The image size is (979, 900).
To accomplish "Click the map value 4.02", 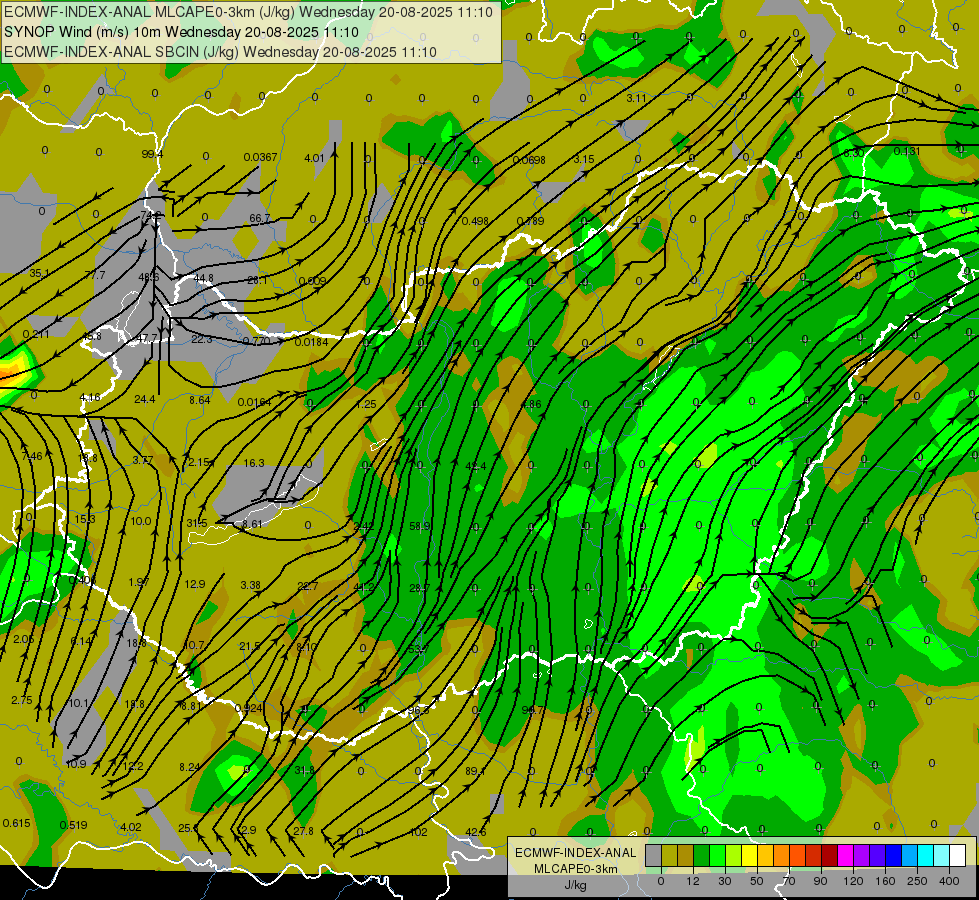I will [x=130, y=827].
